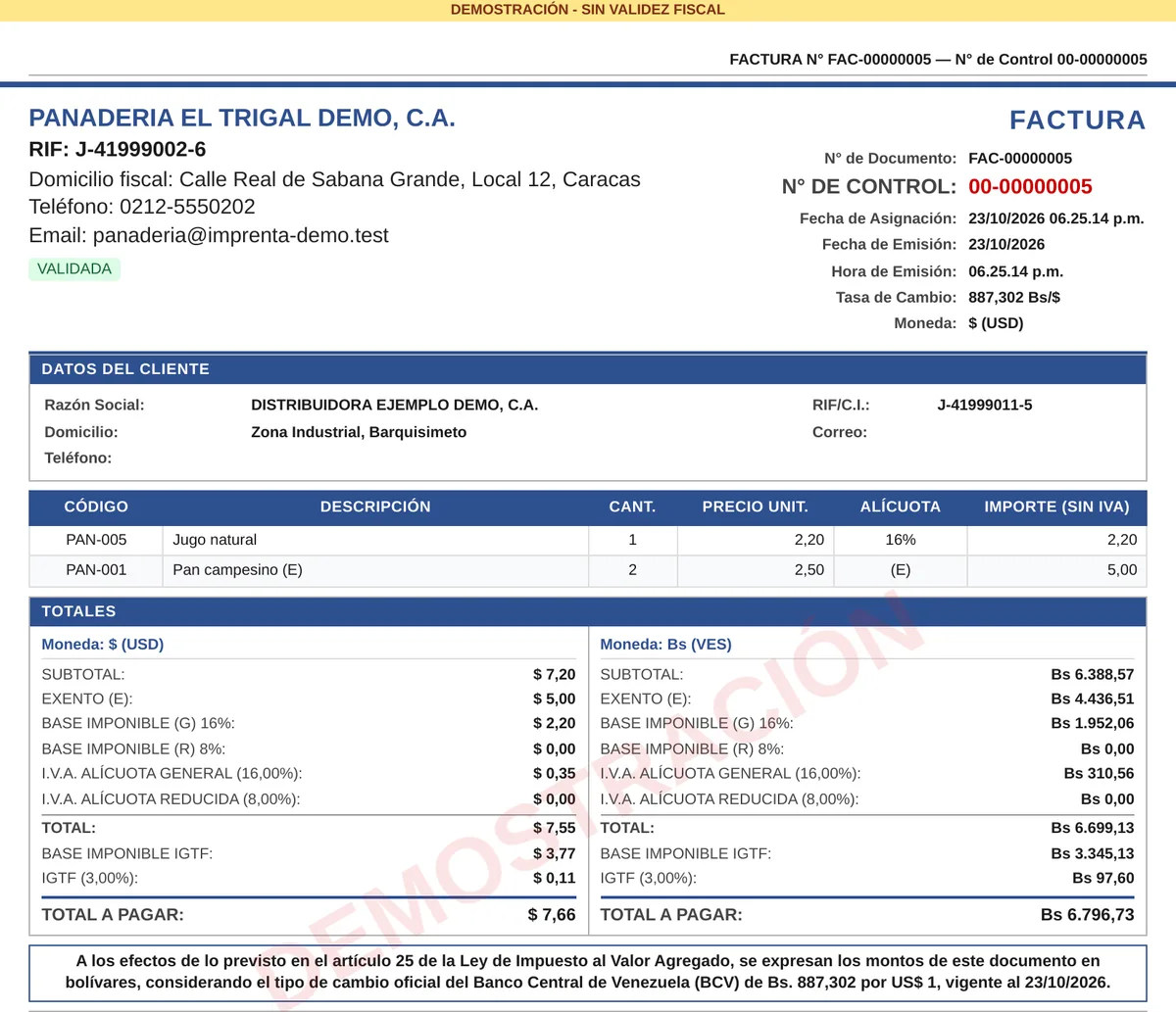Click the Moneda: Bs (VES) totals heading
The width and height of the screenshot is (1176, 1012).
pos(666,645)
